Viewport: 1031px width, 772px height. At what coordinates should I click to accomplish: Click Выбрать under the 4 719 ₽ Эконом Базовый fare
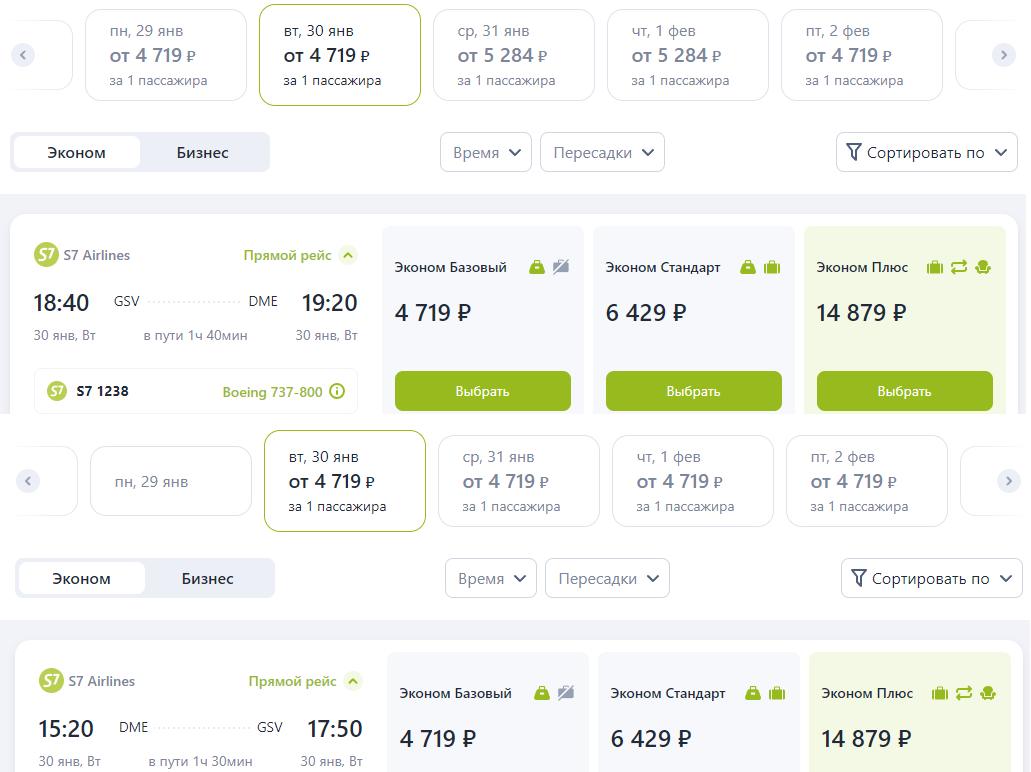coord(483,391)
